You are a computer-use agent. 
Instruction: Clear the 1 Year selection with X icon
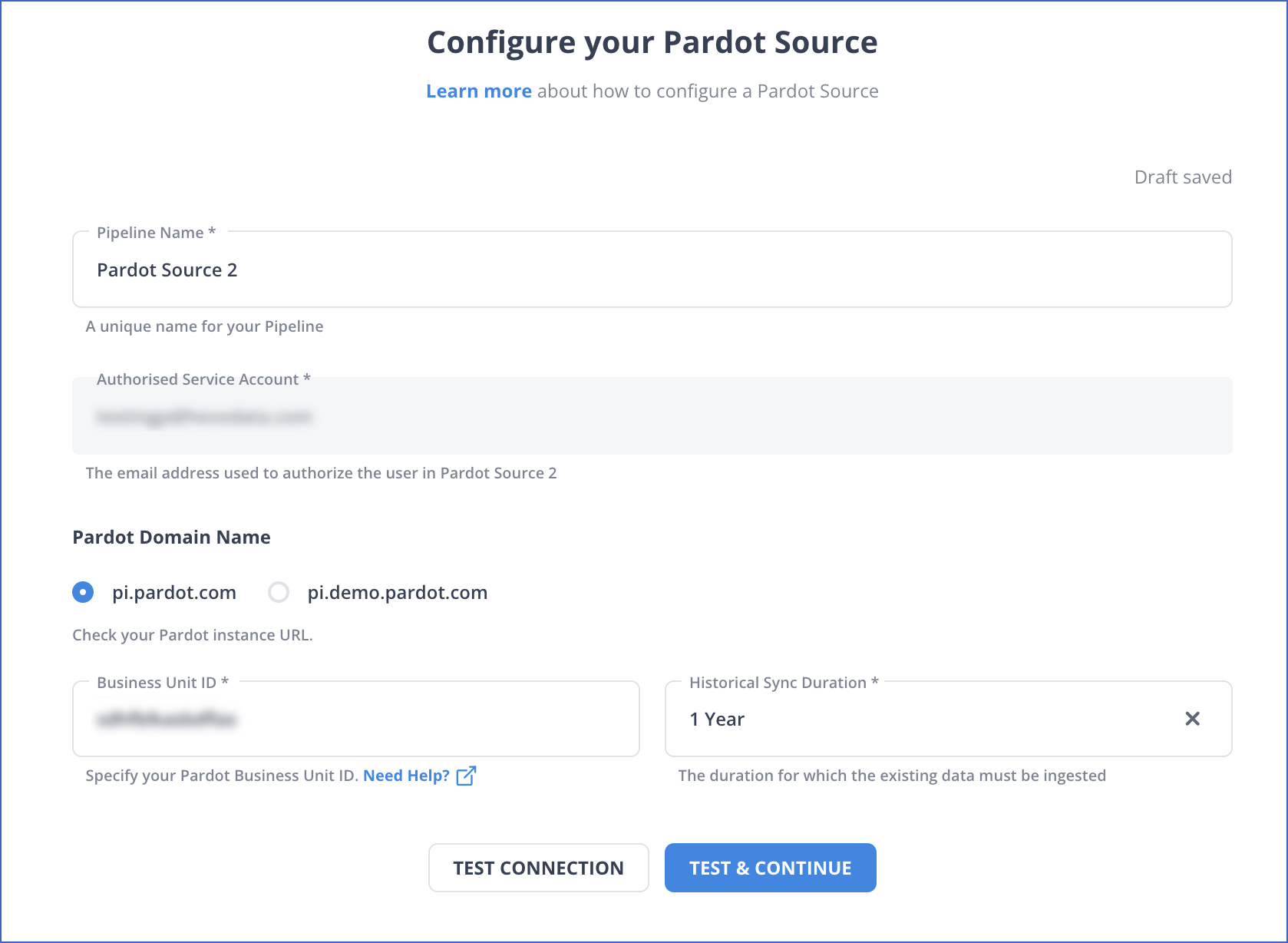(x=1192, y=719)
